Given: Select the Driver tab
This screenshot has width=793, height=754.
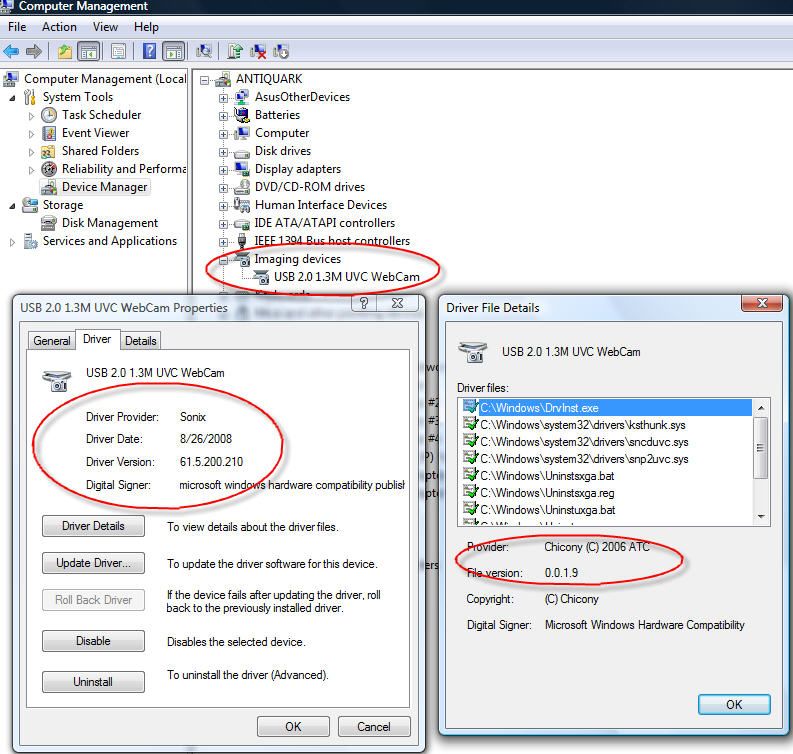Looking at the screenshot, I should point(97,339).
